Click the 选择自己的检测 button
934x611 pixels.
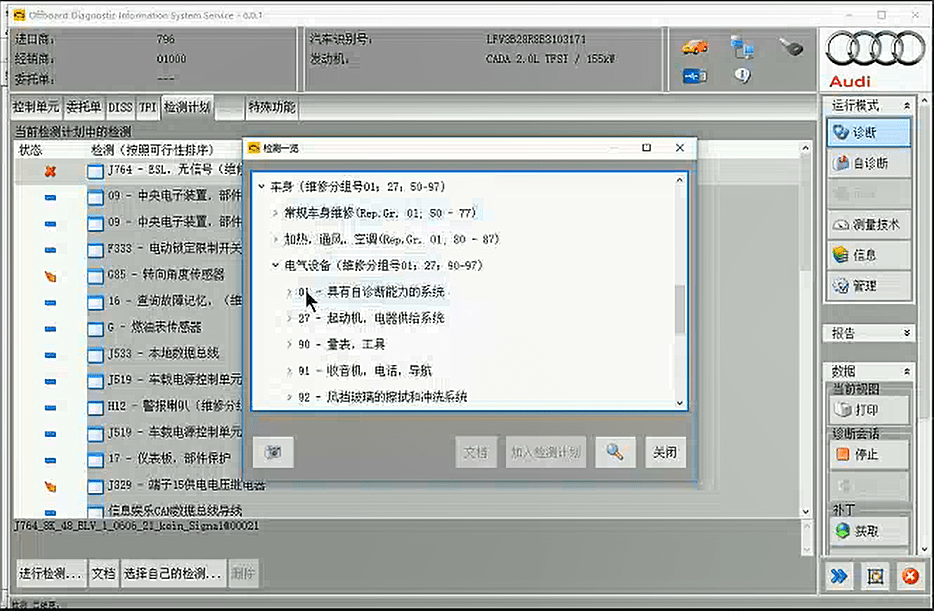[x=172, y=573]
